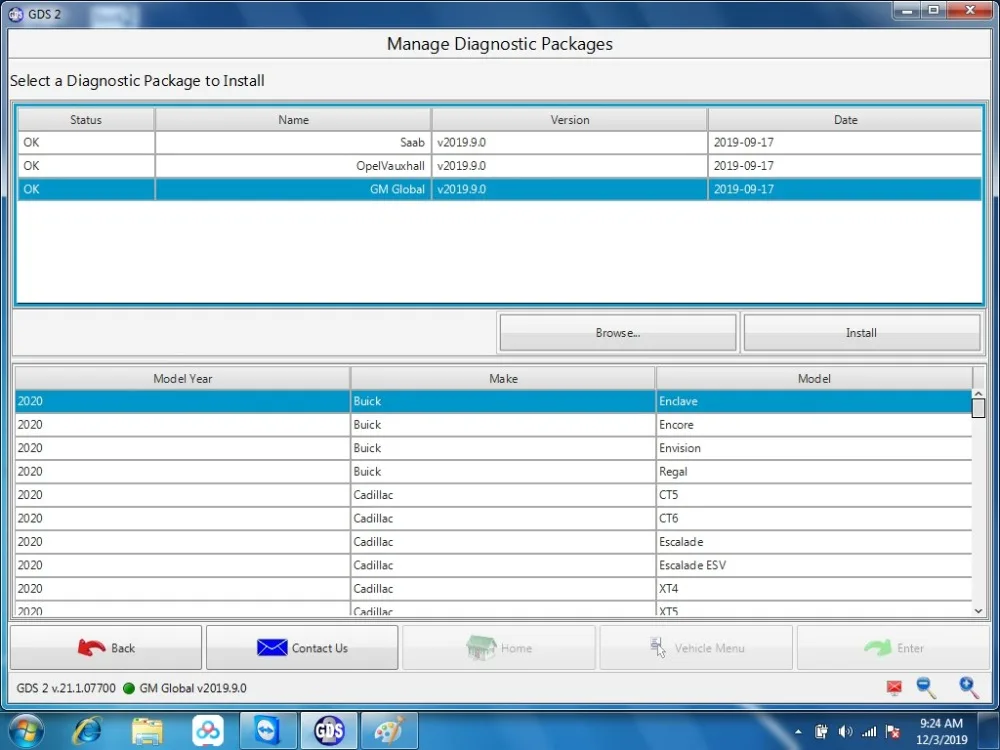Switch to TeamViewer in taskbar

tap(268, 731)
